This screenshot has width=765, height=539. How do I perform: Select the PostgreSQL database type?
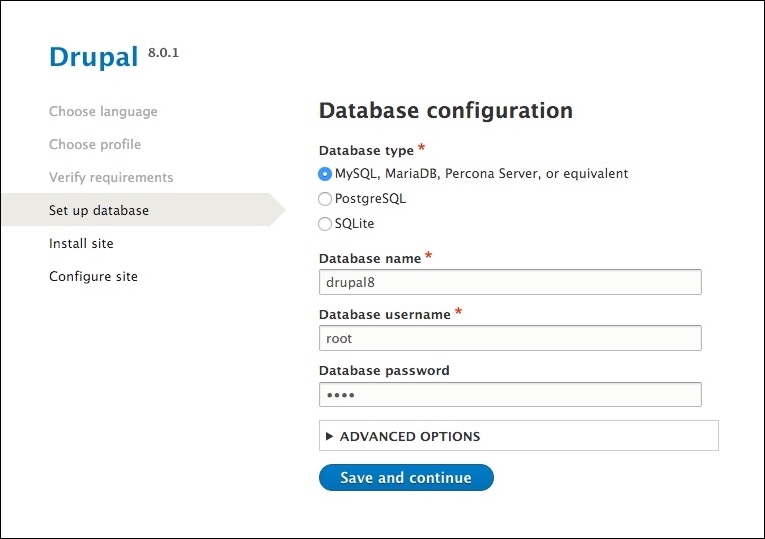pyautogui.click(x=324, y=199)
